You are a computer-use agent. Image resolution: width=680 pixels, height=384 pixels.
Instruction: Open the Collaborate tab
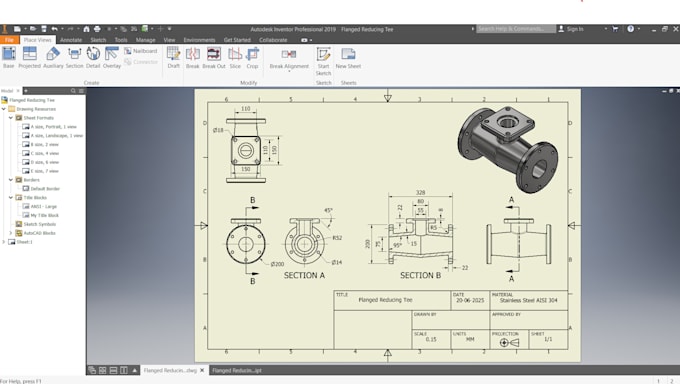coord(273,40)
